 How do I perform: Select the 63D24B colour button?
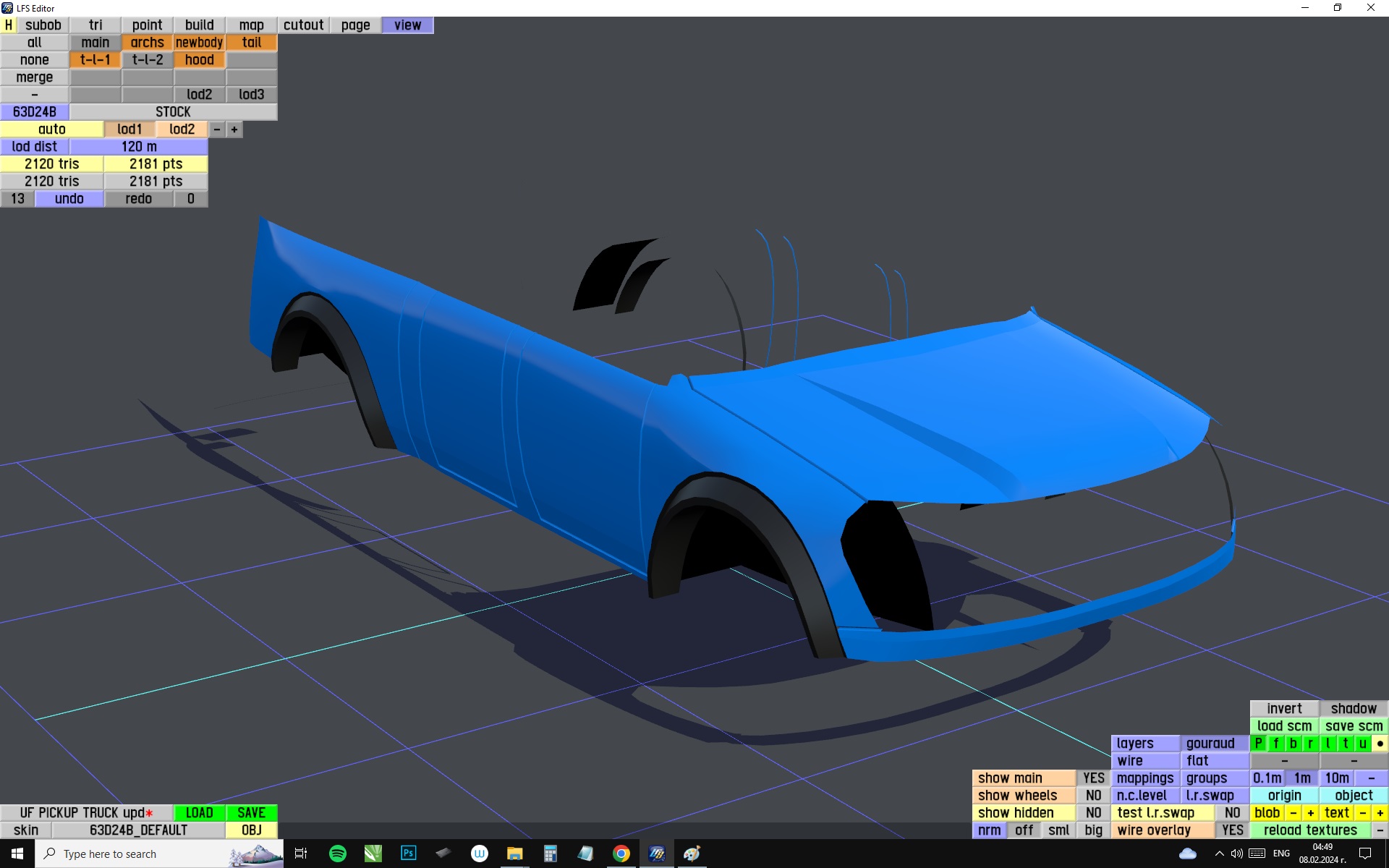click(35, 112)
